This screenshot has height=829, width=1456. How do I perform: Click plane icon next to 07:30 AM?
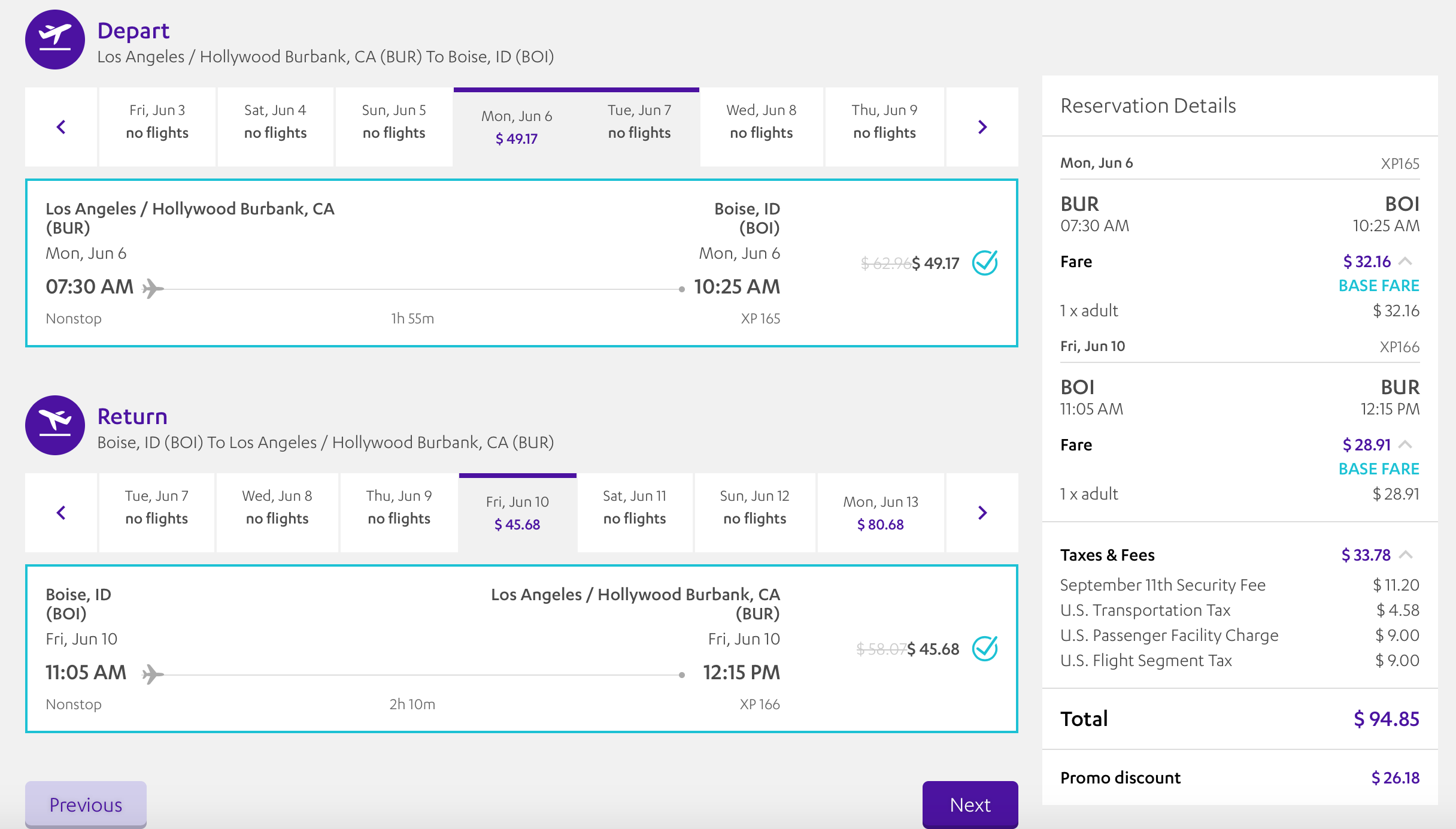point(153,289)
